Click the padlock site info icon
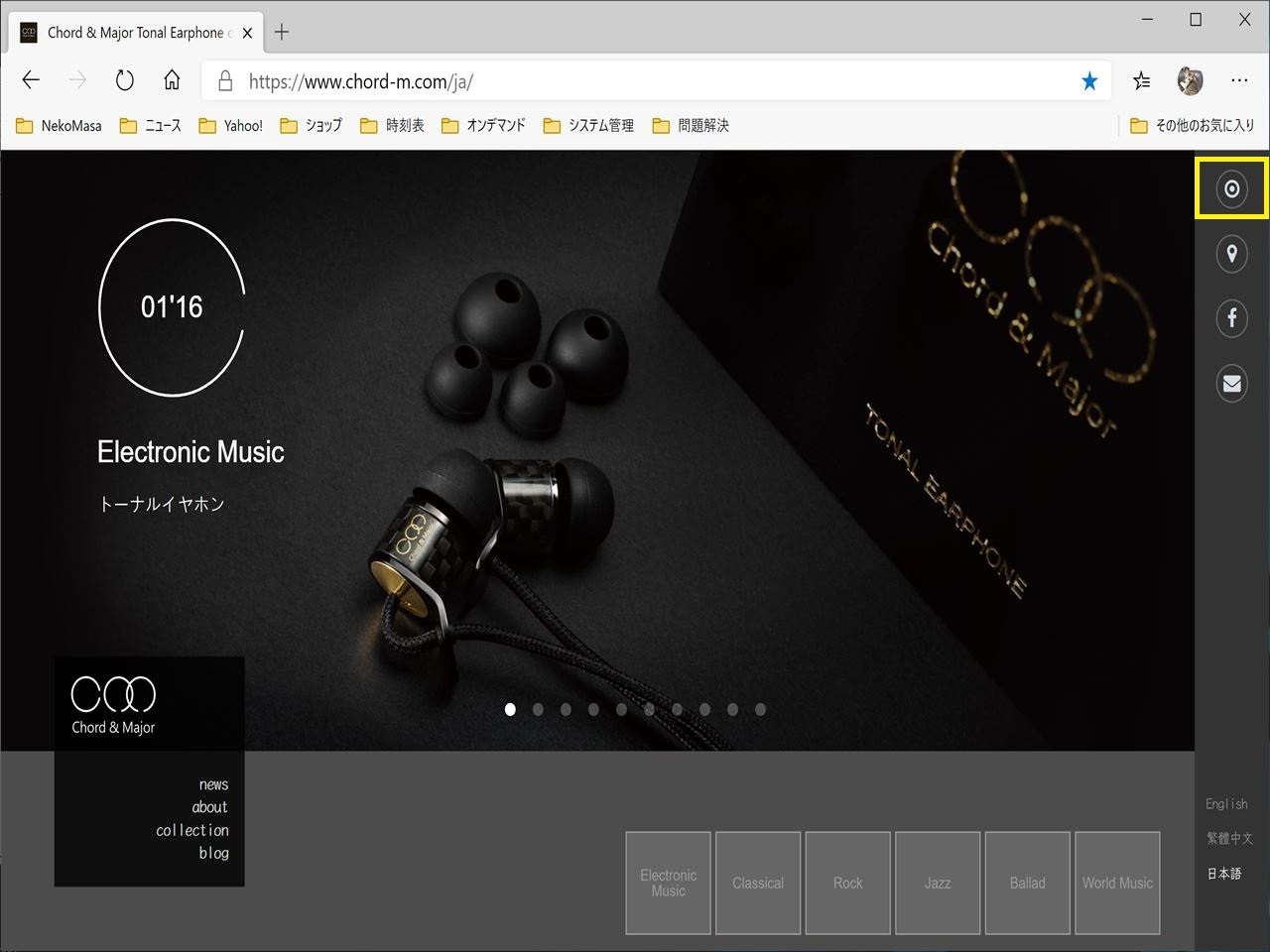The width and height of the screenshot is (1270, 952). coord(225,81)
